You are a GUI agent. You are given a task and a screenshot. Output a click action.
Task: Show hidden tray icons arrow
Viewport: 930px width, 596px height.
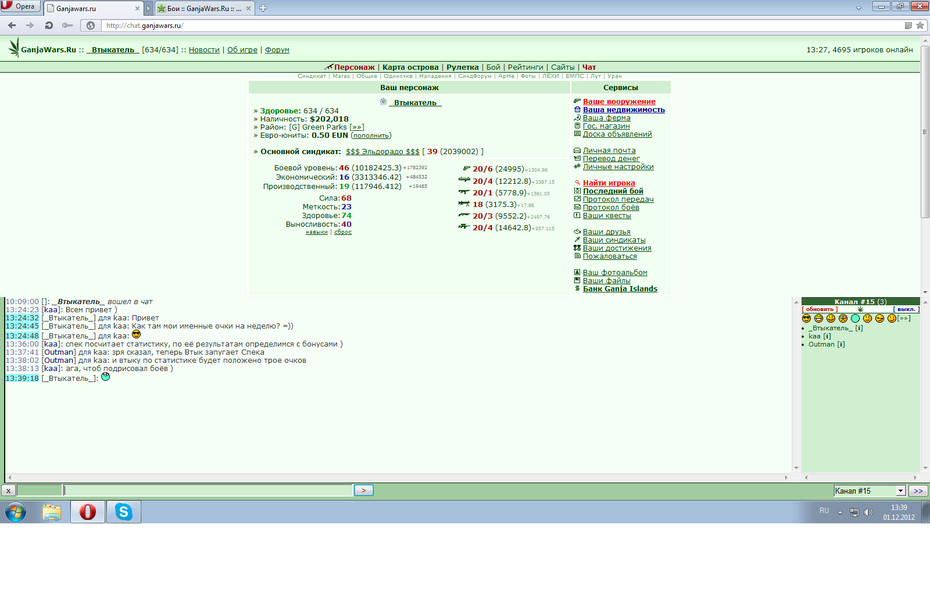tap(840, 512)
